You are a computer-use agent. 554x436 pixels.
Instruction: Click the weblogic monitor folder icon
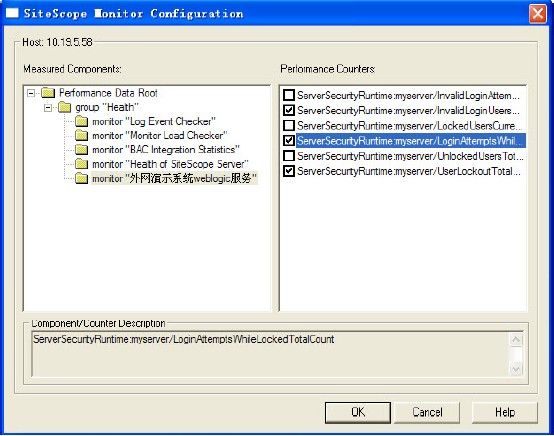click(x=81, y=178)
